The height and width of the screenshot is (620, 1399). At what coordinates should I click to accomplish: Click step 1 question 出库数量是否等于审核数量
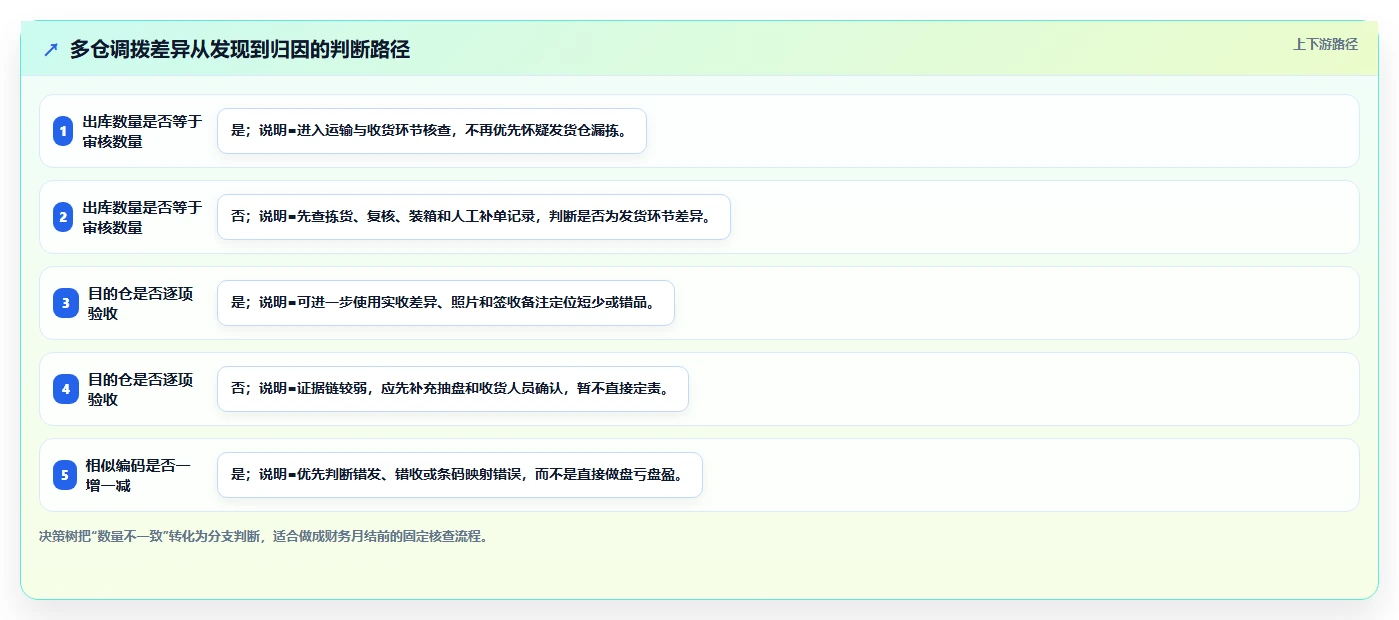[142, 131]
